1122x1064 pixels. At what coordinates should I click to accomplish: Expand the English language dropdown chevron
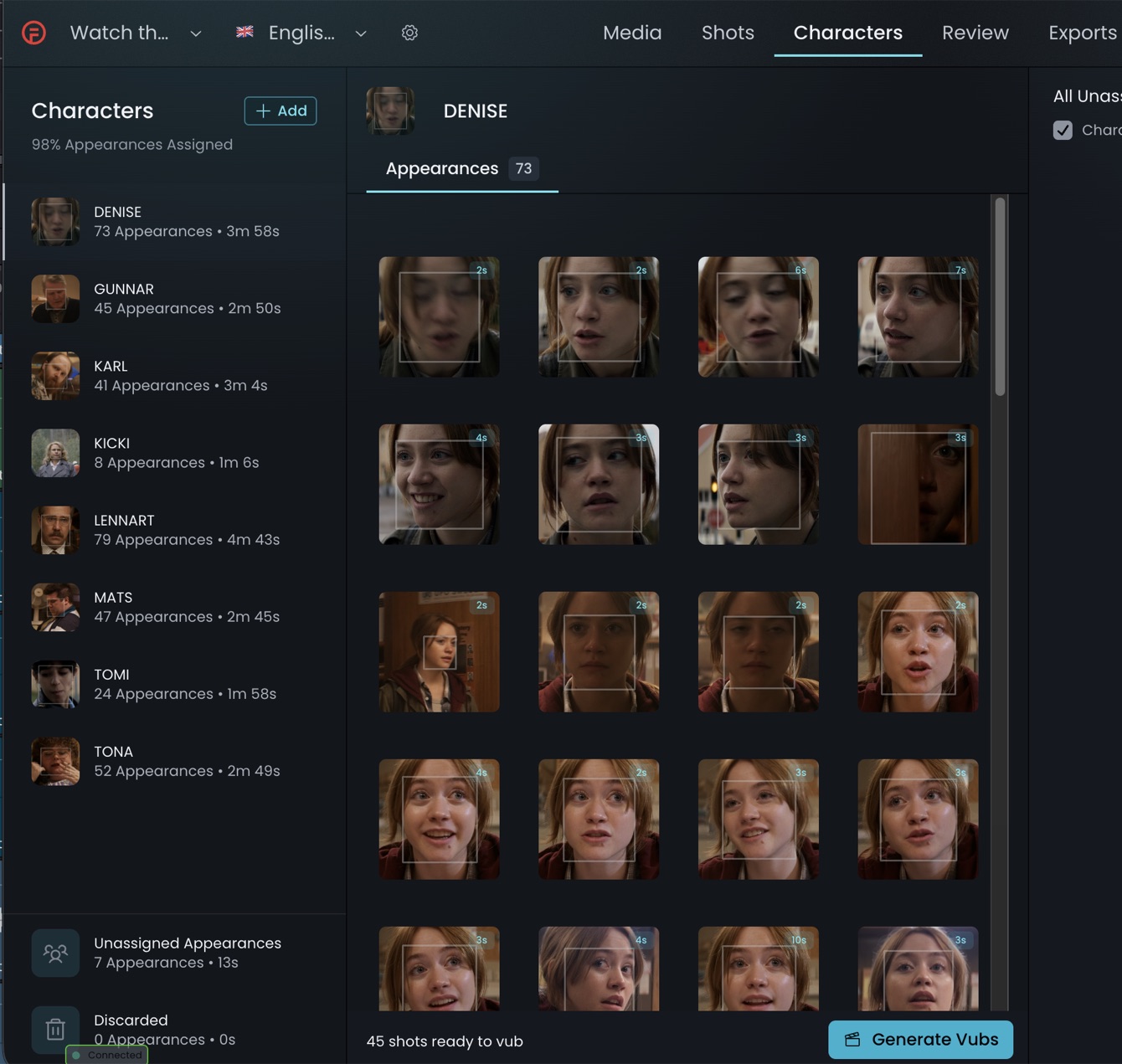pyautogui.click(x=361, y=33)
